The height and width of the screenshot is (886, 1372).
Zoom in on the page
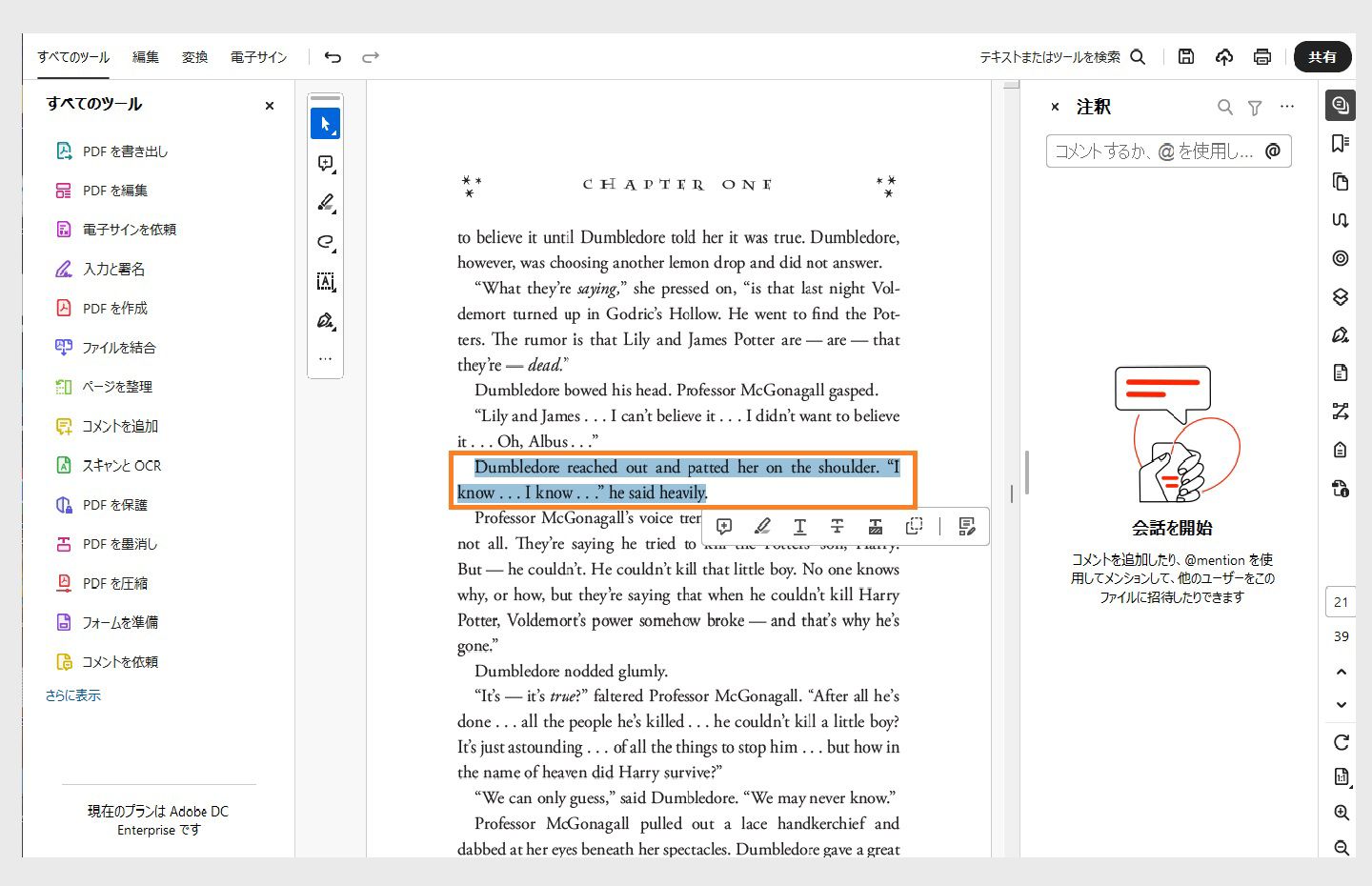[1342, 813]
